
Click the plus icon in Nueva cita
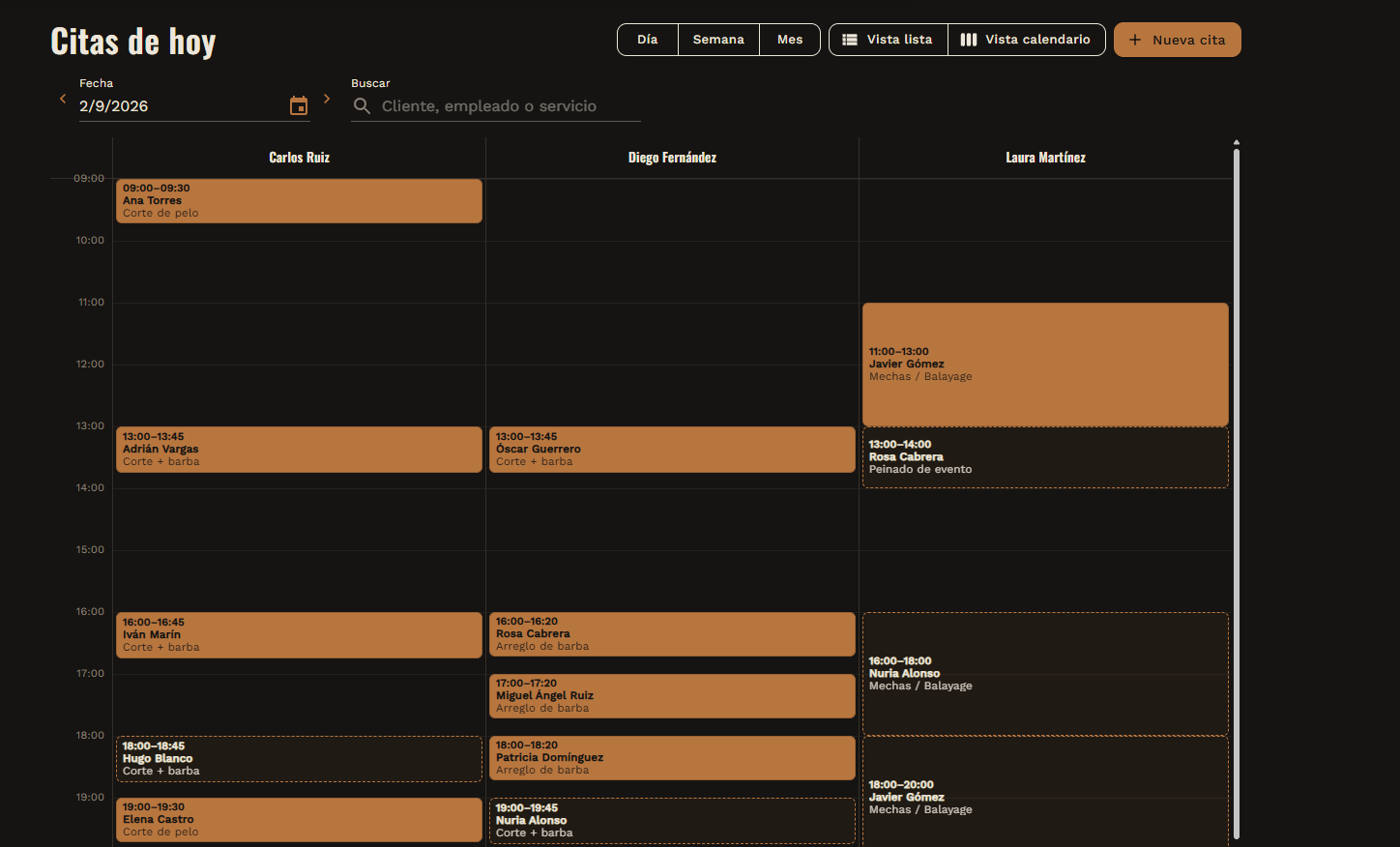(1135, 40)
